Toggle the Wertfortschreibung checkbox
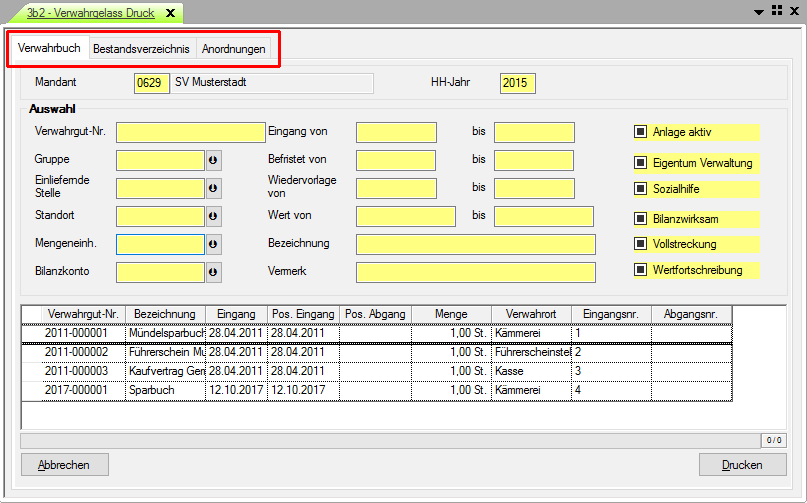The width and height of the screenshot is (807, 503). click(x=640, y=269)
